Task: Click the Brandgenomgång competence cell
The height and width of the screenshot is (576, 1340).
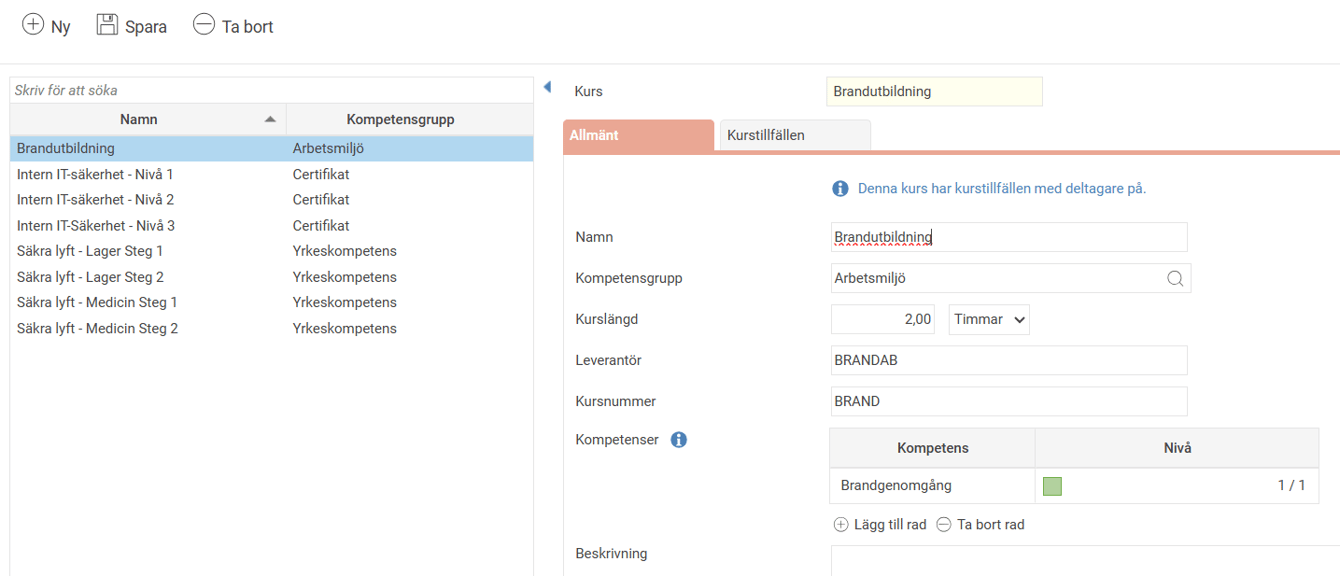Action: 932,486
